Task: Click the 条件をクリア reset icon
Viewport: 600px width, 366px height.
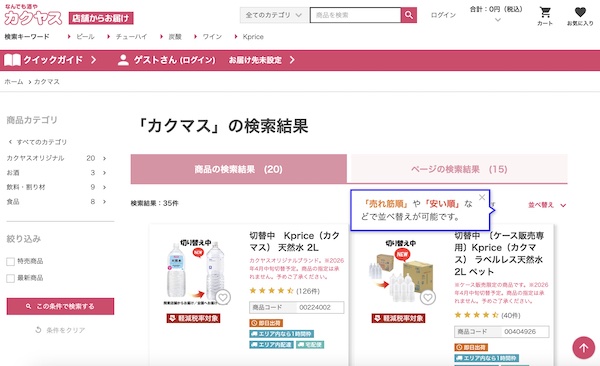Action: click(x=38, y=330)
